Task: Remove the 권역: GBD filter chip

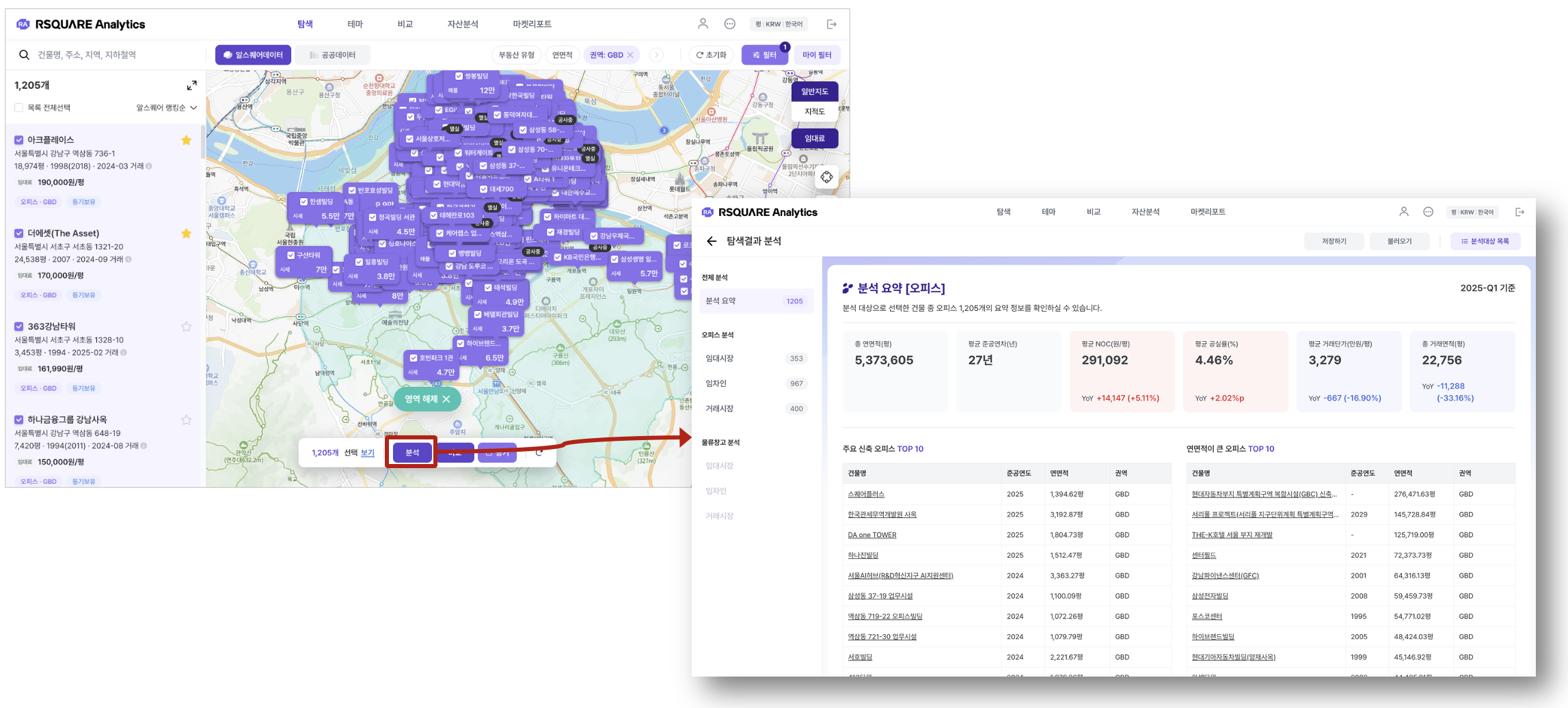Action: (630, 55)
